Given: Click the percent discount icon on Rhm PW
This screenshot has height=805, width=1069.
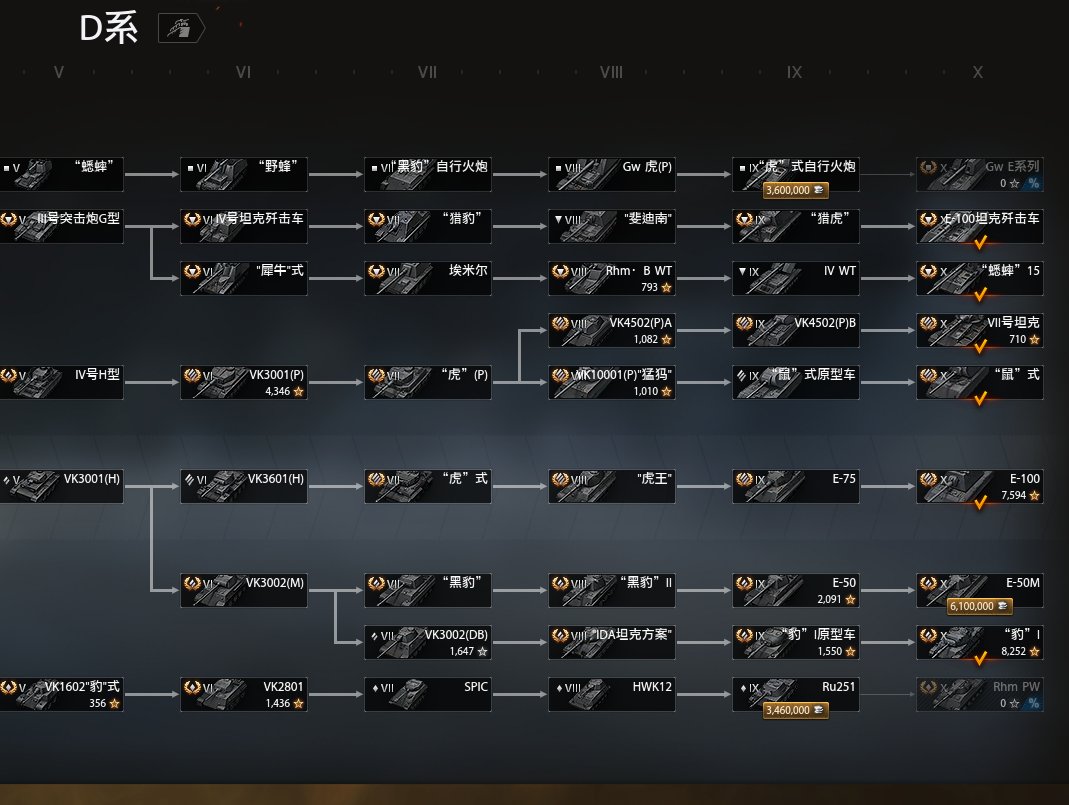Looking at the screenshot, I should (1033, 704).
